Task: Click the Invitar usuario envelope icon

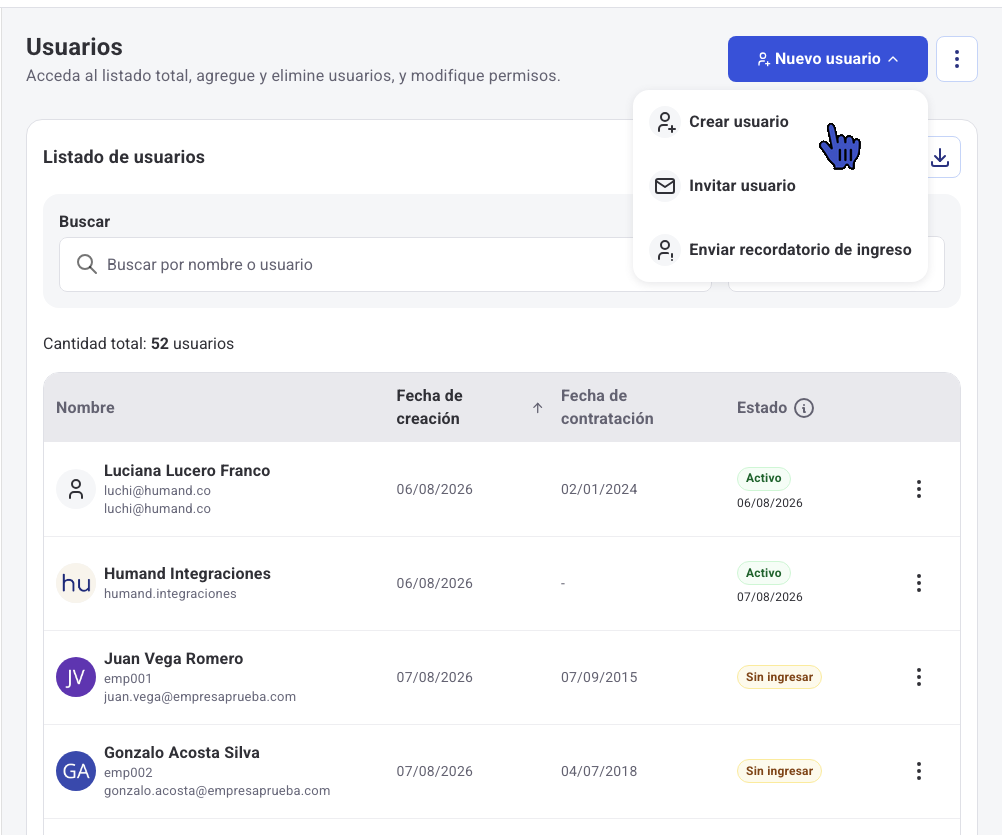Action: click(665, 186)
